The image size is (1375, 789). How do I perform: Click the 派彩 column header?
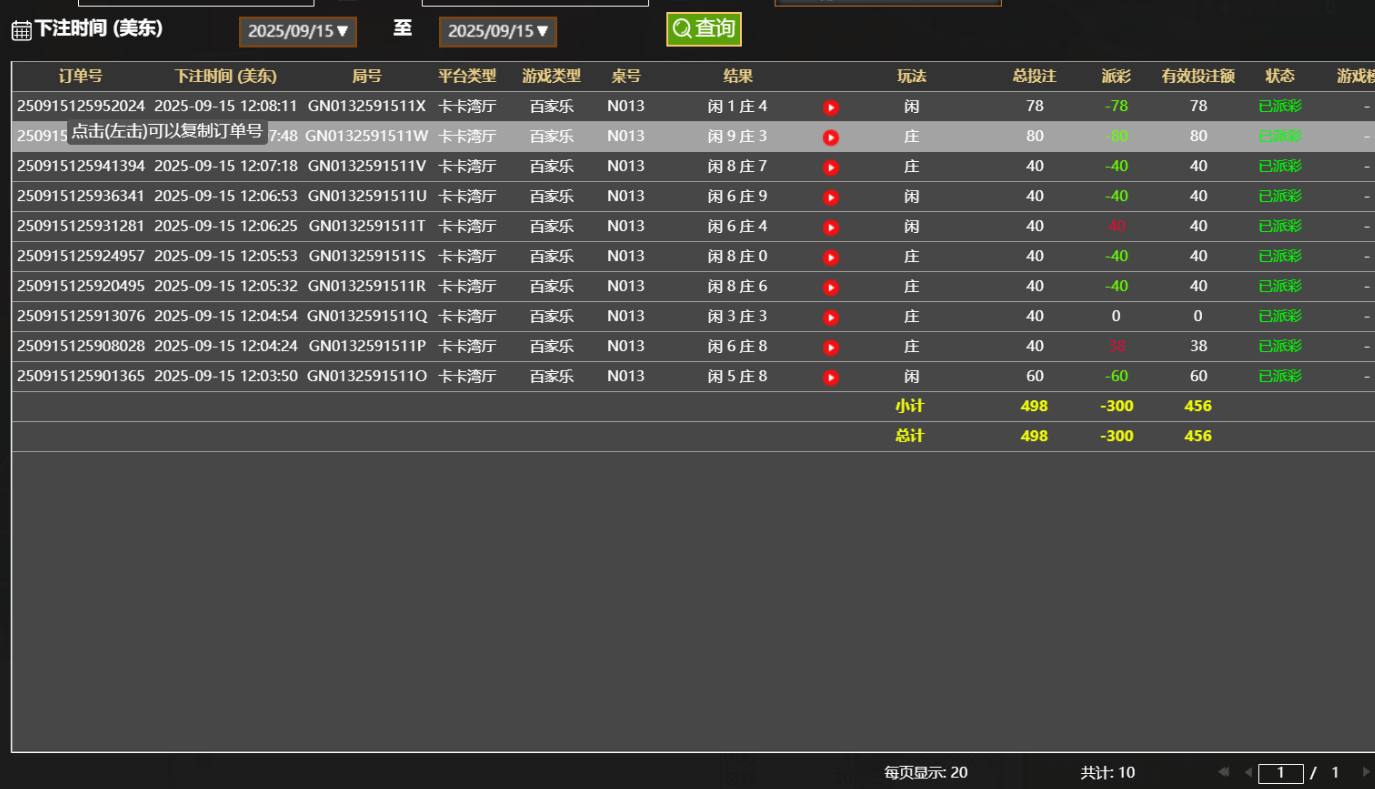[x=1116, y=76]
